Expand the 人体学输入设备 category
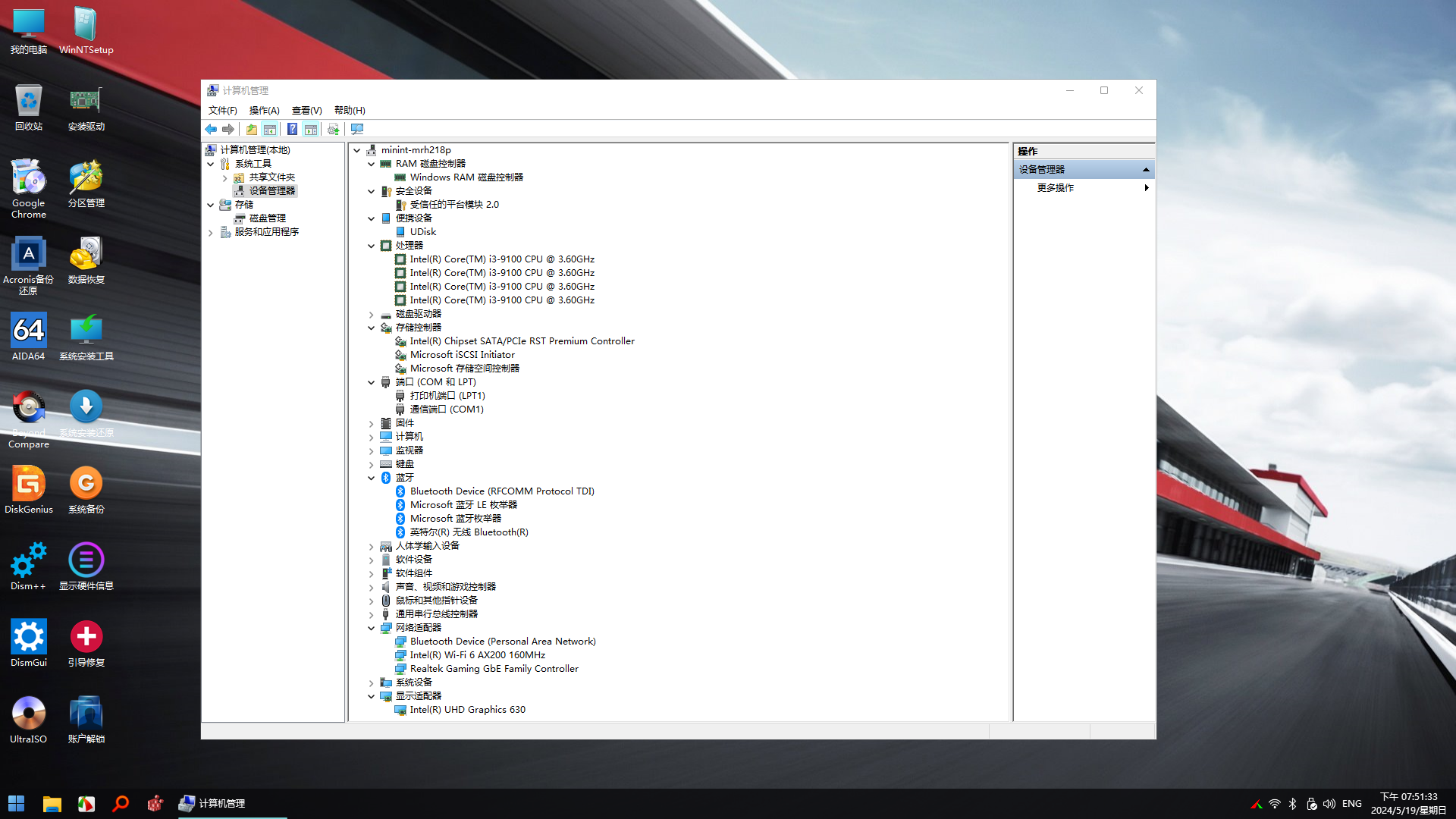 [371, 546]
